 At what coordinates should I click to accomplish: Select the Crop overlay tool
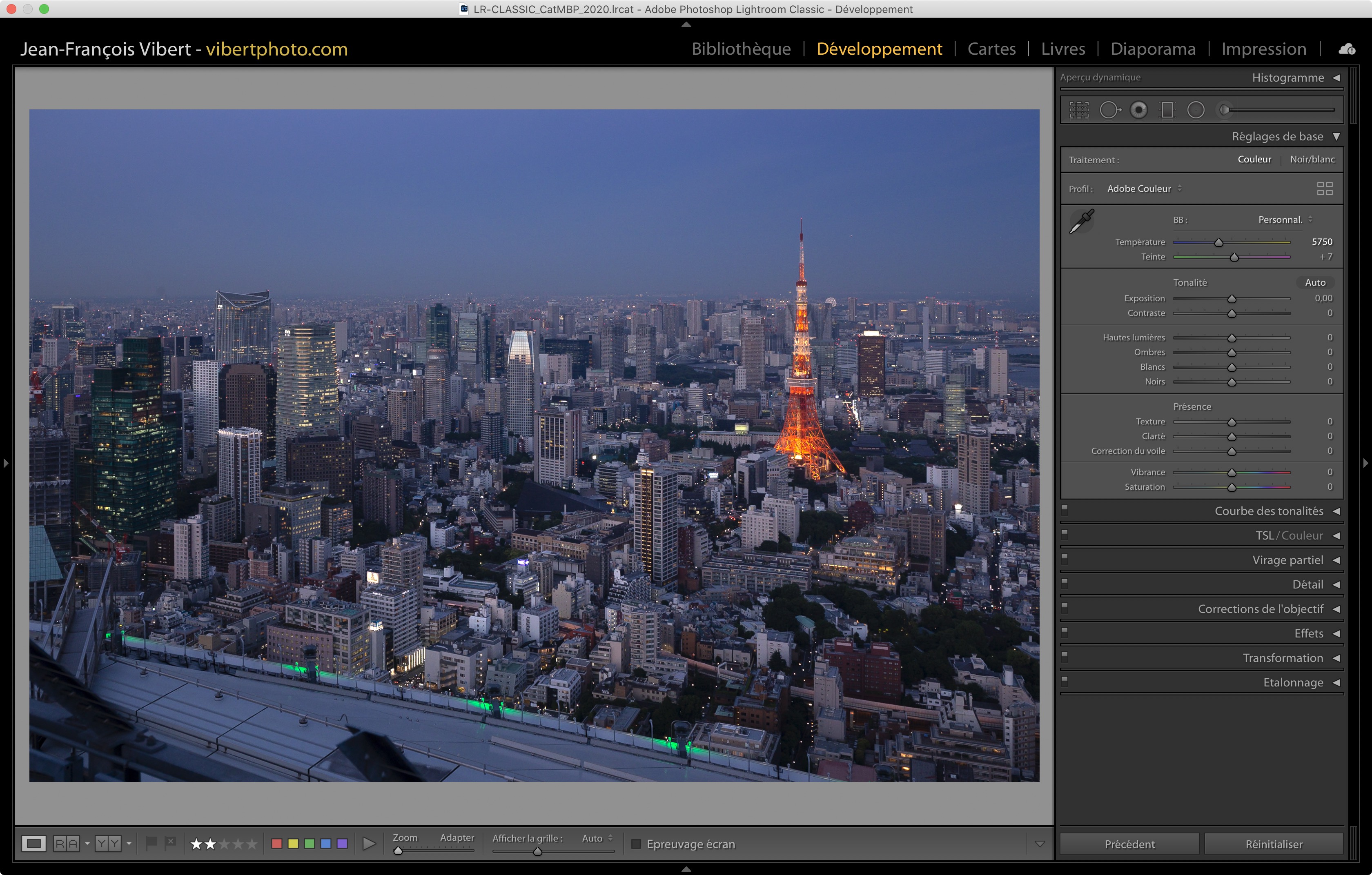click(x=1078, y=110)
